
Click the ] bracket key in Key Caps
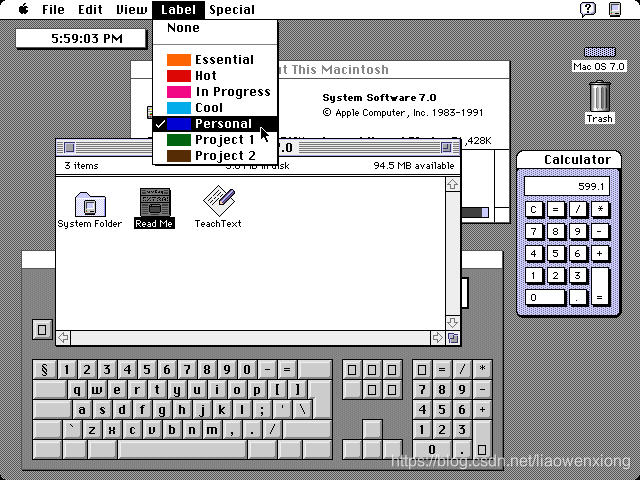[x=297, y=390]
